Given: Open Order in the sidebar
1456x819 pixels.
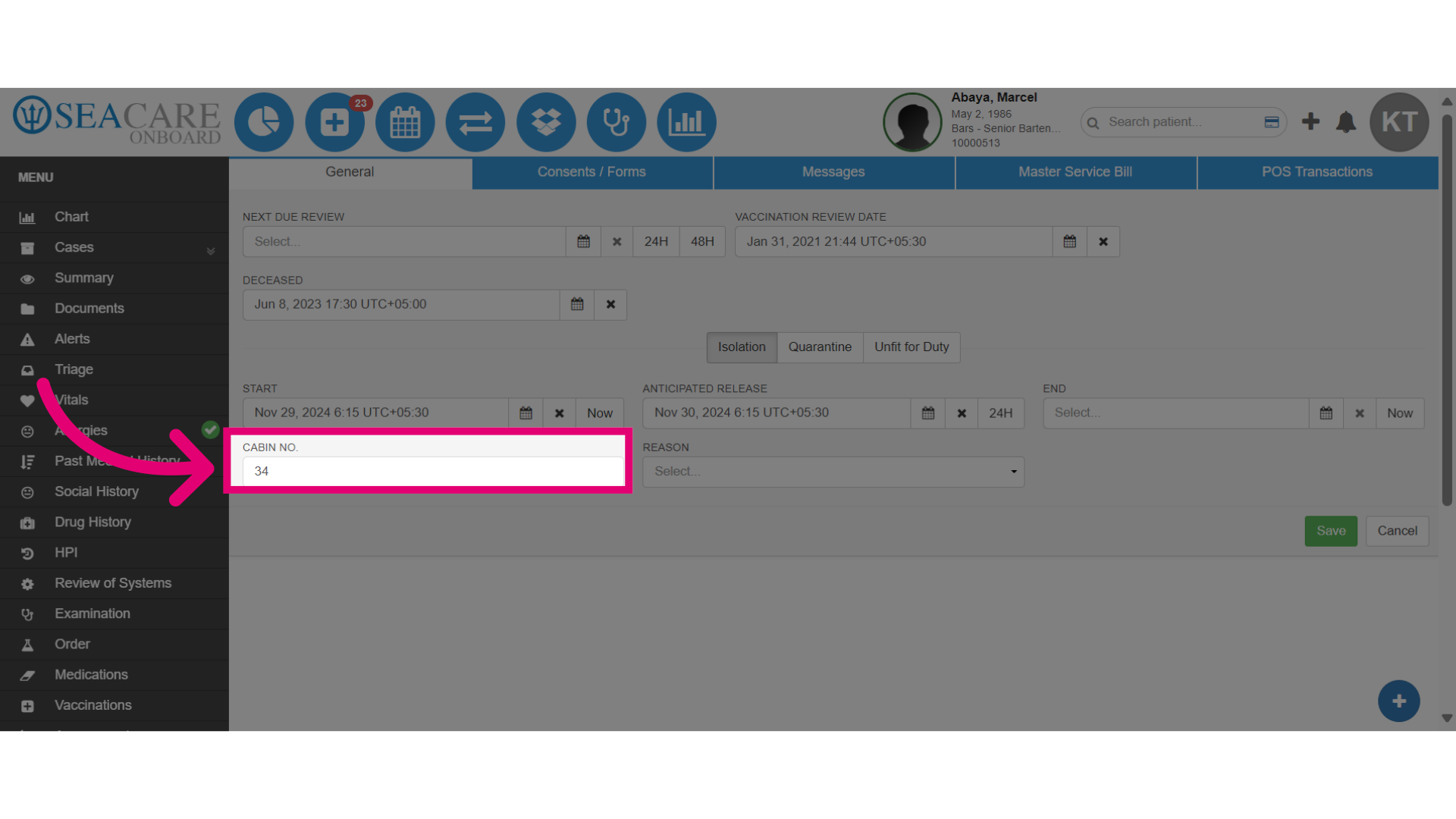Looking at the screenshot, I should click(114, 644).
